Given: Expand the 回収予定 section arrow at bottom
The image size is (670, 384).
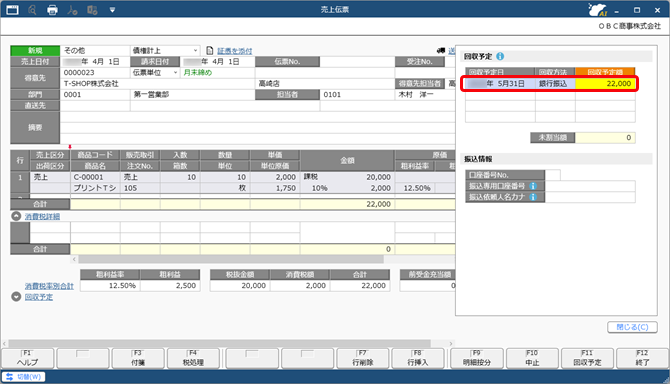Looking at the screenshot, I should point(16,296).
